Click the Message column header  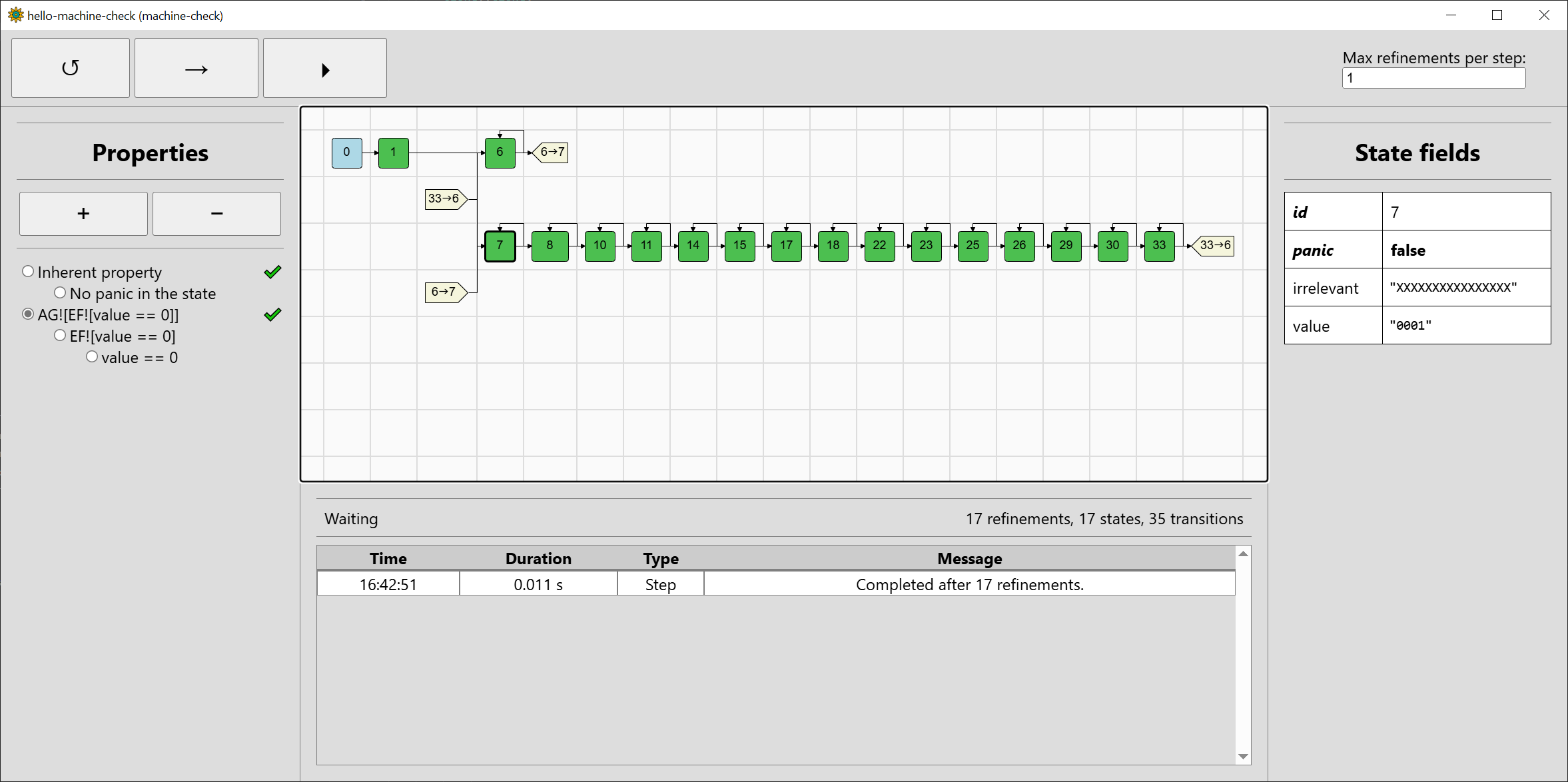(x=969, y=558)
